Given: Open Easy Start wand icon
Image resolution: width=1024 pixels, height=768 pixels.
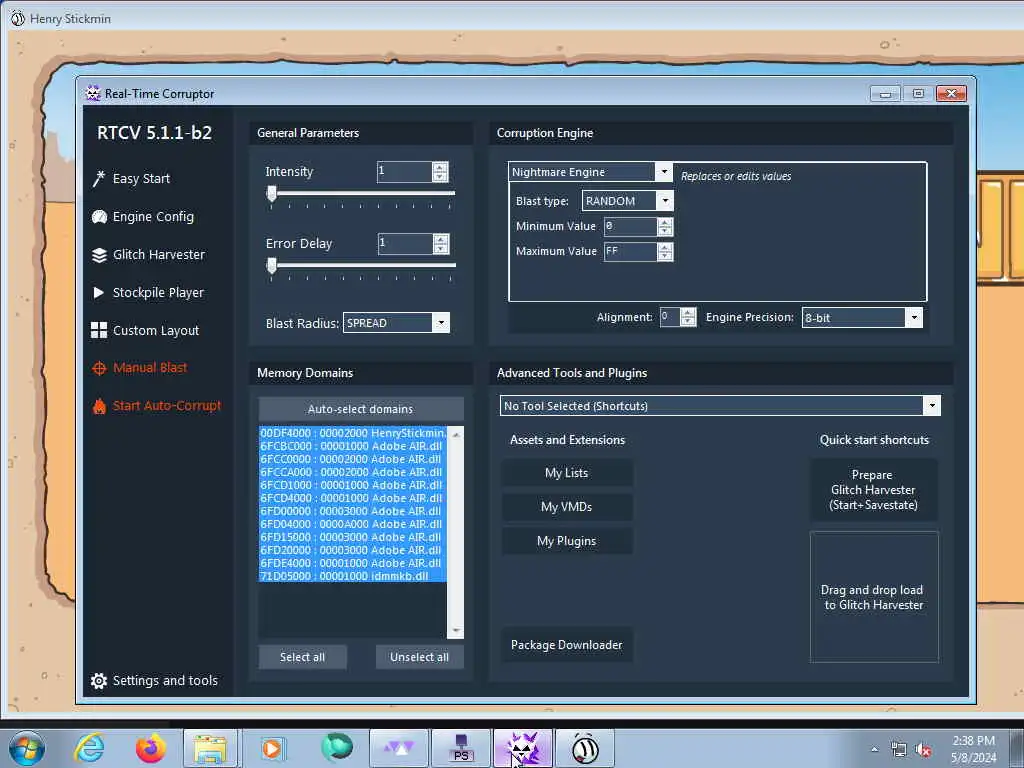Looking at the screenshot, I should (99, 178).
